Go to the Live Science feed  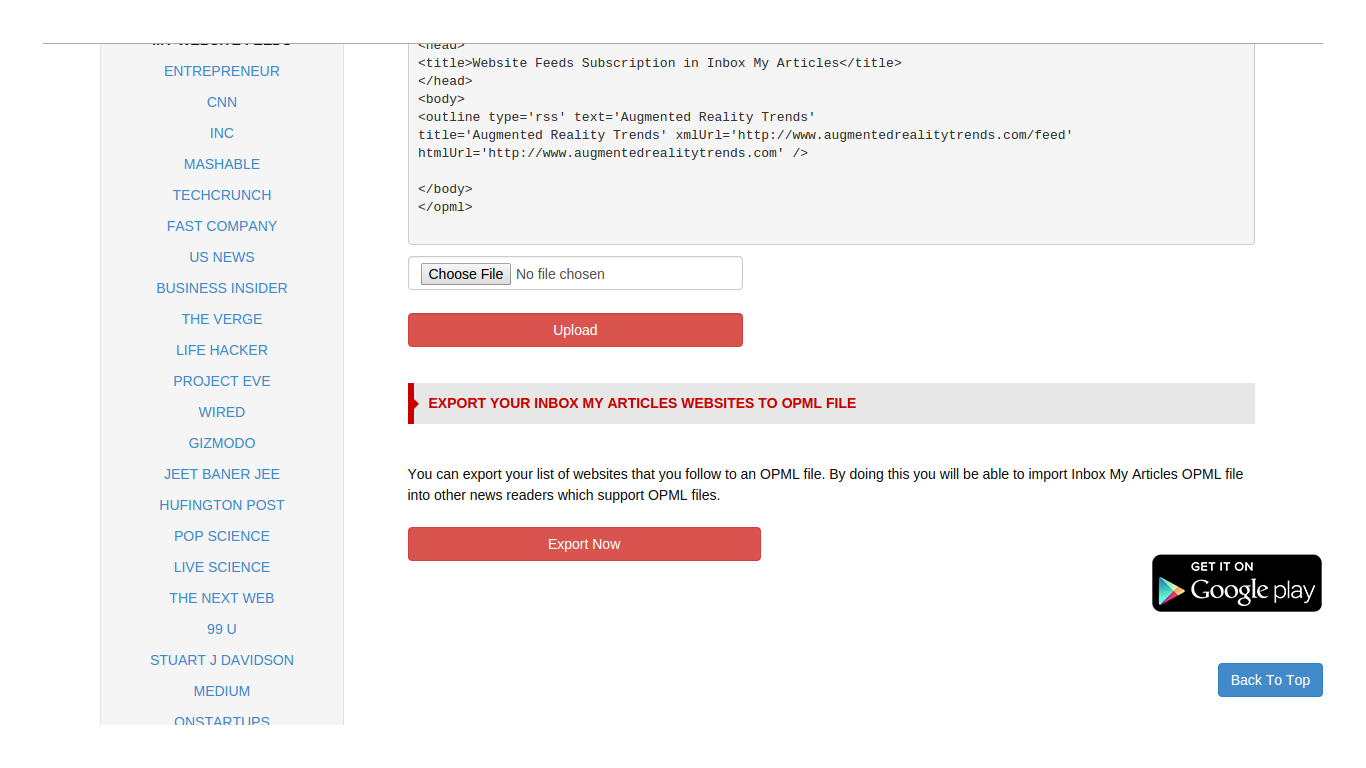222,567
